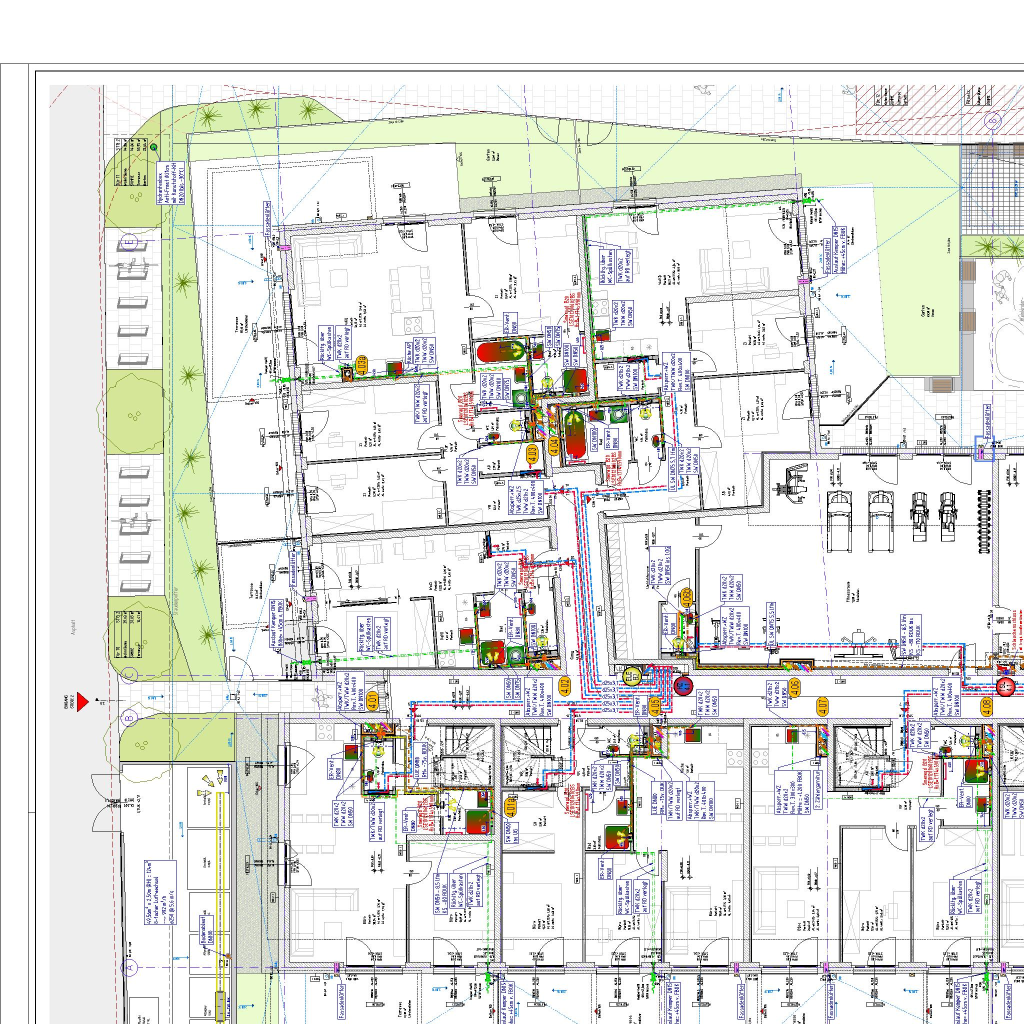The width and height of the screenshot is (1024, 1024).
Task: Select the yellow 4.04 riser marker
Action: pyautogui.click(x=554, y=443)
